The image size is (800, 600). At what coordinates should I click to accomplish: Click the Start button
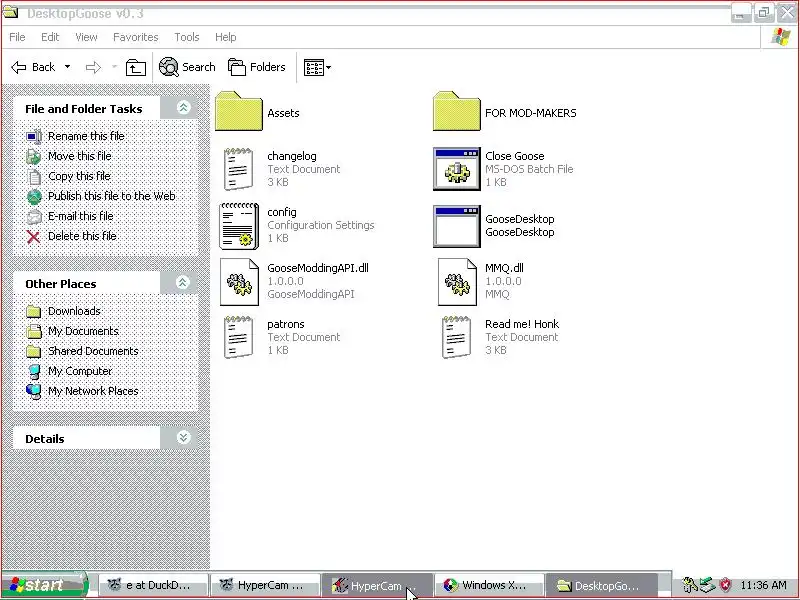[45, 585]
